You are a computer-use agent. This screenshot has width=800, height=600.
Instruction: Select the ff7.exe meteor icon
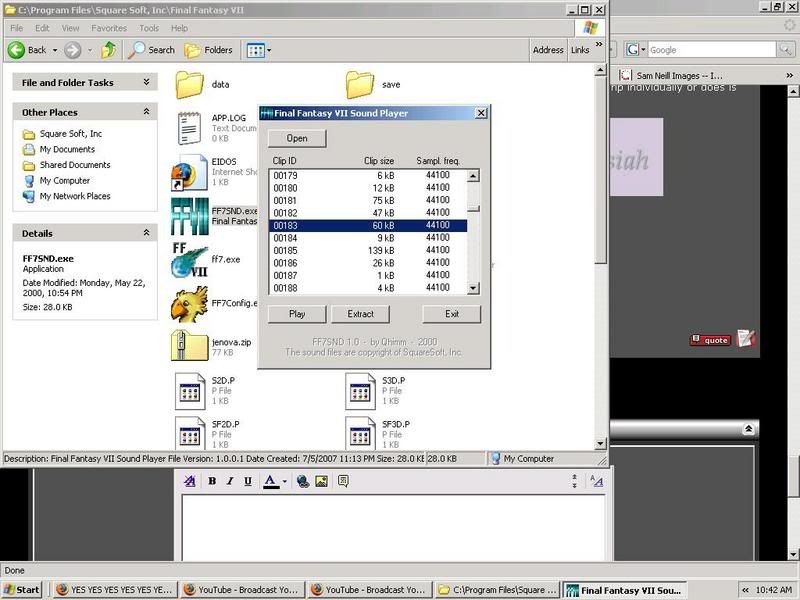point(189,260)
